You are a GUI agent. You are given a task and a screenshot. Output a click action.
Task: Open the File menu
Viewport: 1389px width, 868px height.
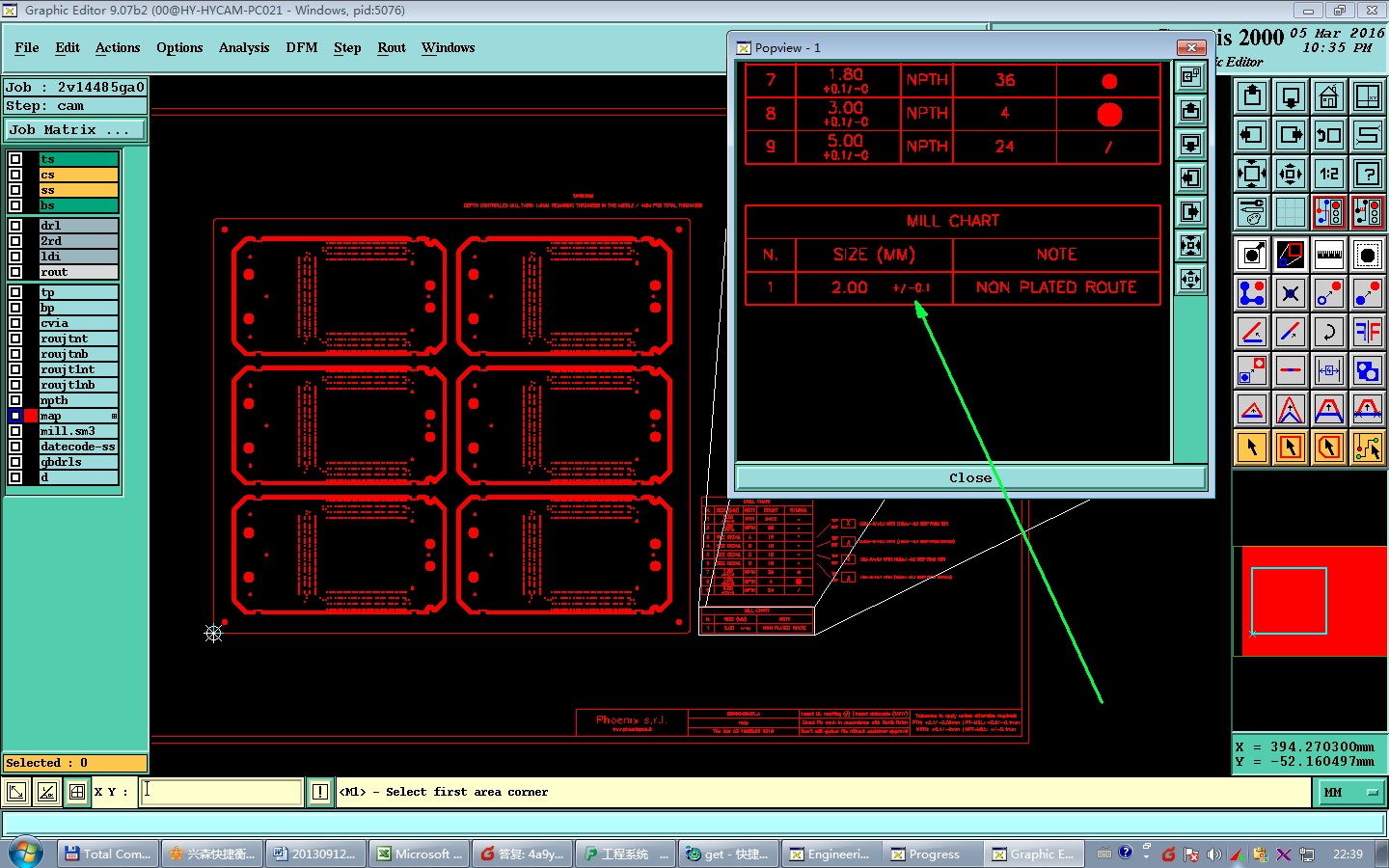(27, 47)
